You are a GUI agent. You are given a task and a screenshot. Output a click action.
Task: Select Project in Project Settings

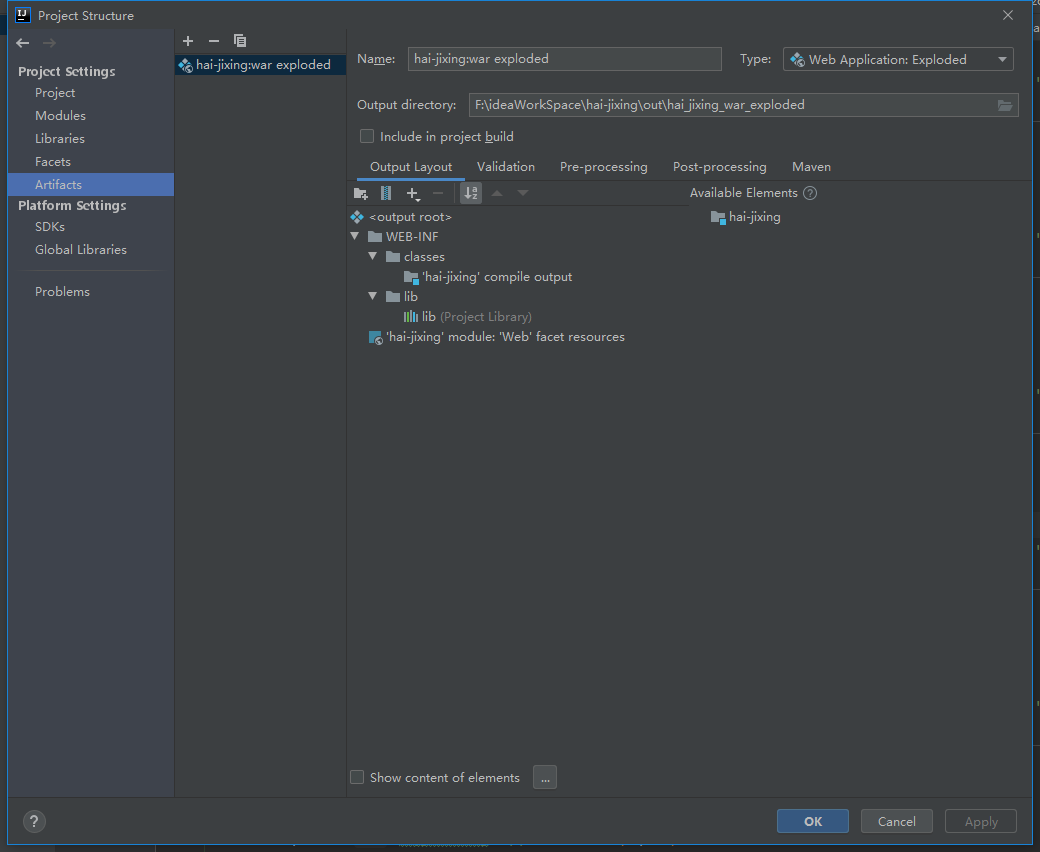(55, 93)
